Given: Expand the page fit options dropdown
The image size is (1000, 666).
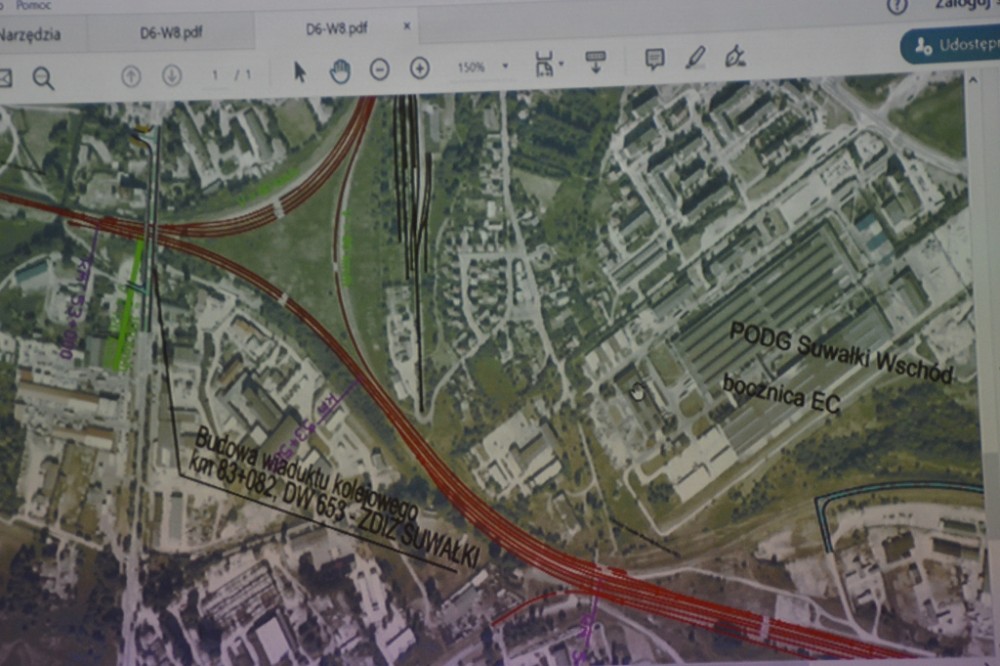Looking at the screenshot, I should 549,64.
